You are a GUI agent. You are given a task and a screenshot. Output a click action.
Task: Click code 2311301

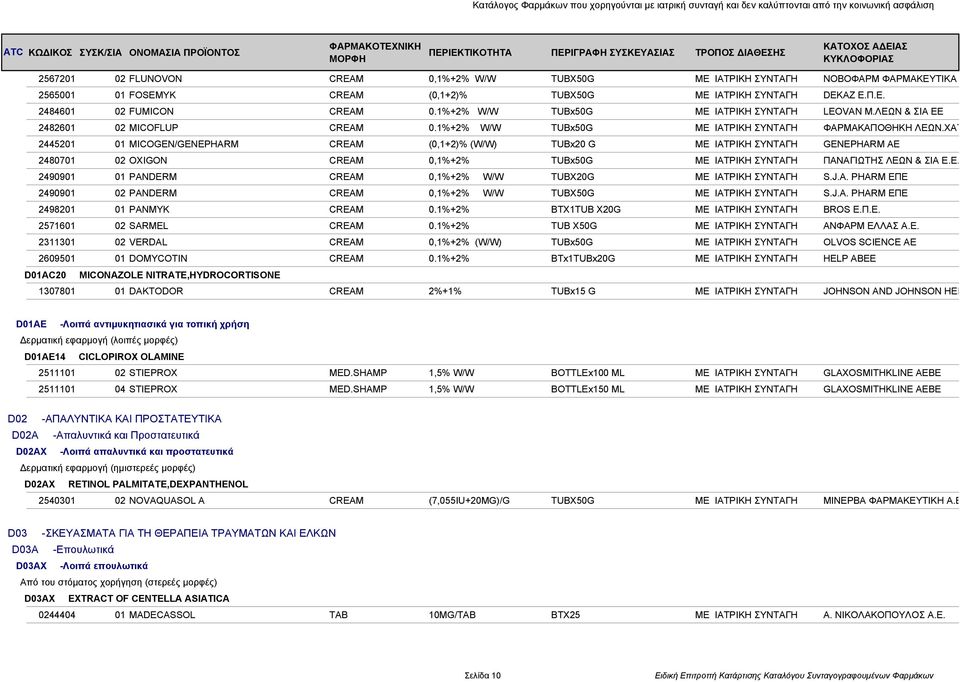(x=57, y=242)
